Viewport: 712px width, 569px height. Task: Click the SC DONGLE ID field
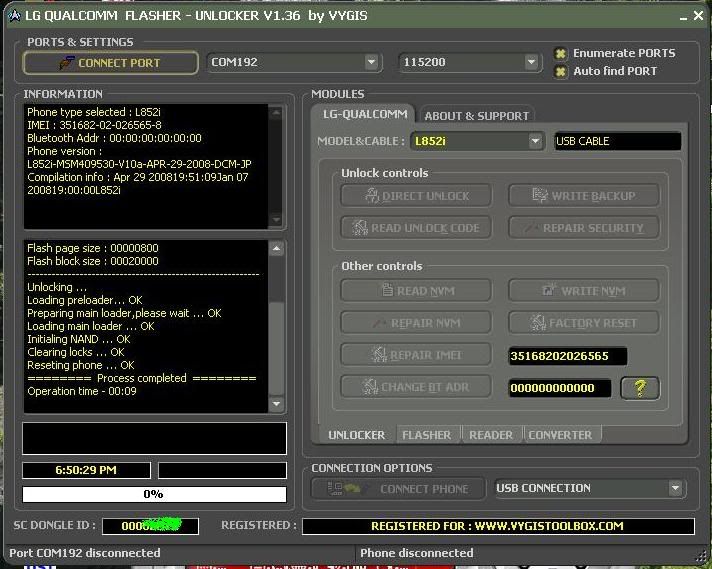click(150, 526)
